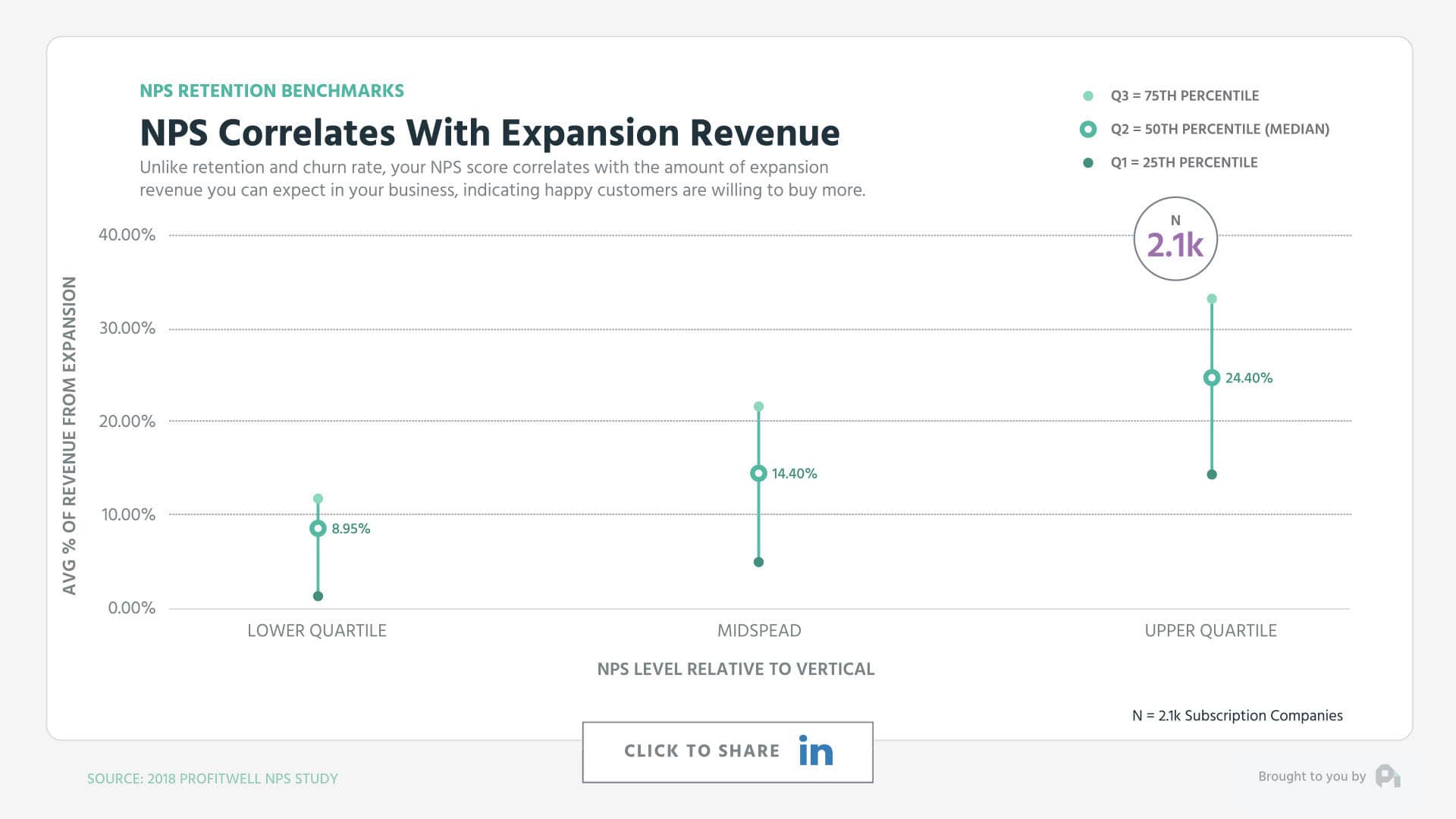1456x819 pixels.
Task: Select the Q3 75th percentile legend dot
Action: click(x=1089, y=96)
